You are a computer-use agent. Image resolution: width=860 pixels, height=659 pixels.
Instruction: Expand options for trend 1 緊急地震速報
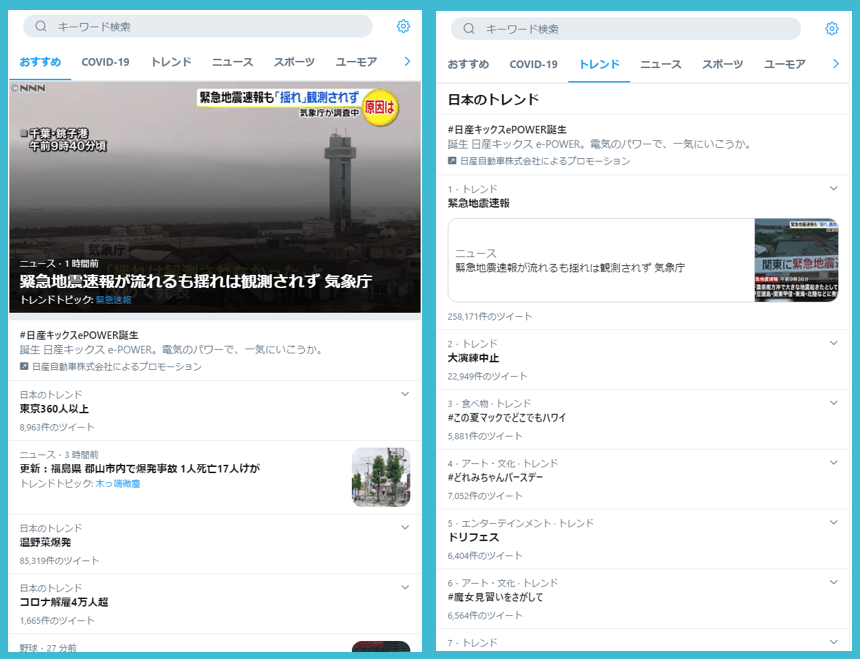point(834,189)
